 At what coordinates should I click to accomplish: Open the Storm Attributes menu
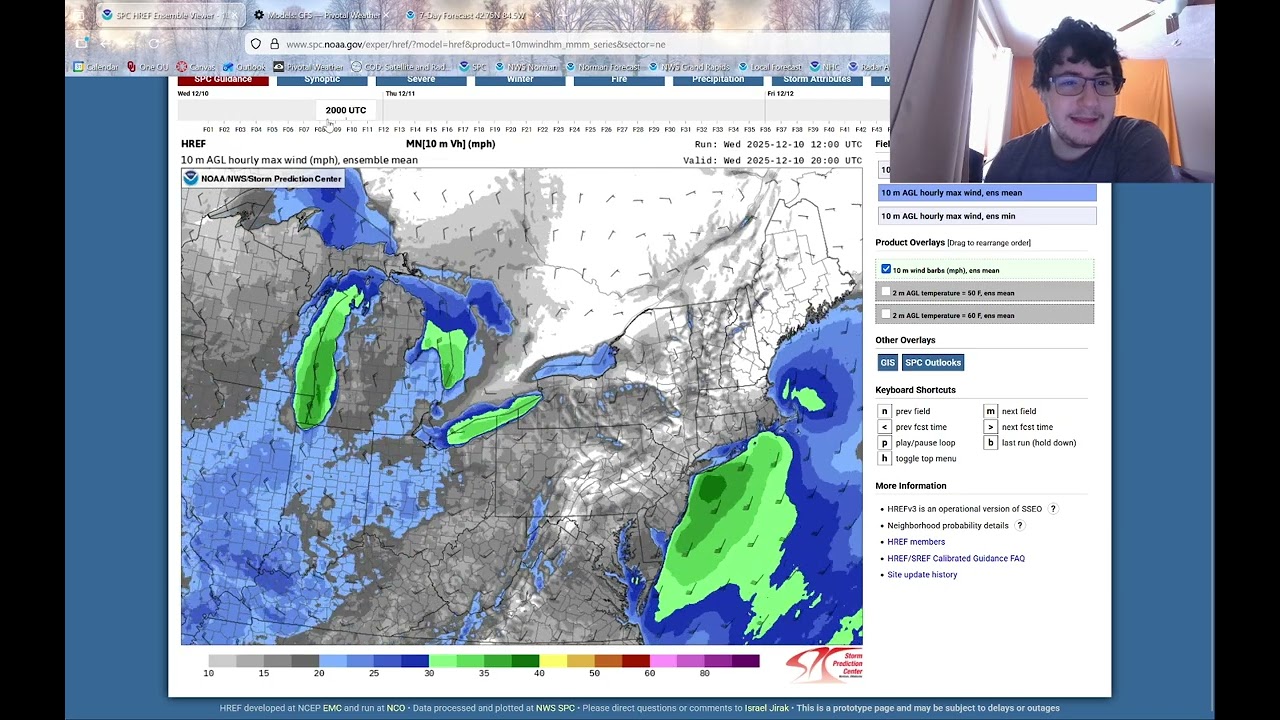point(817,80)
